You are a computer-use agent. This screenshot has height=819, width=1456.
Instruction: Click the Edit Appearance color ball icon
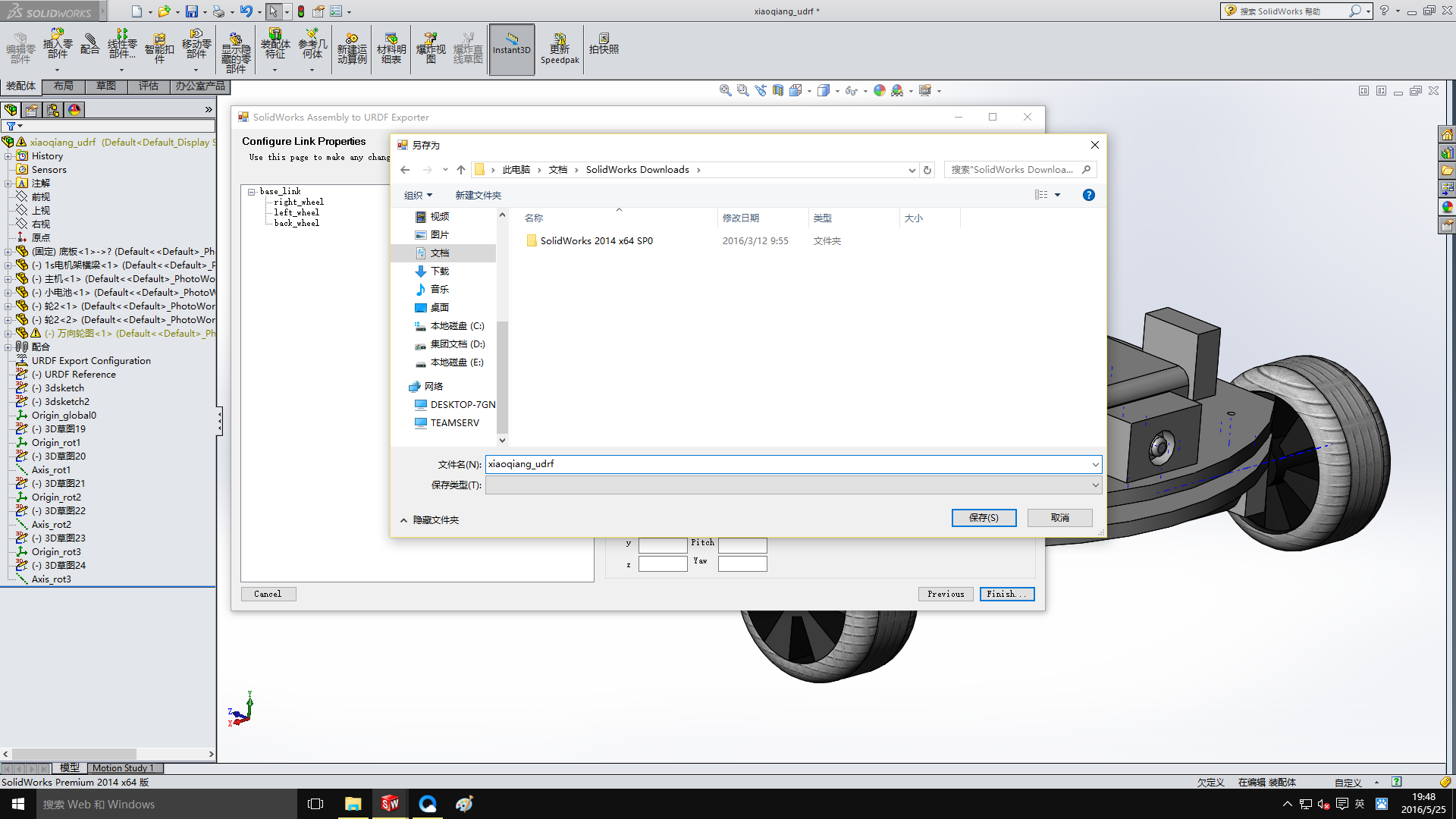coord(880,90)
